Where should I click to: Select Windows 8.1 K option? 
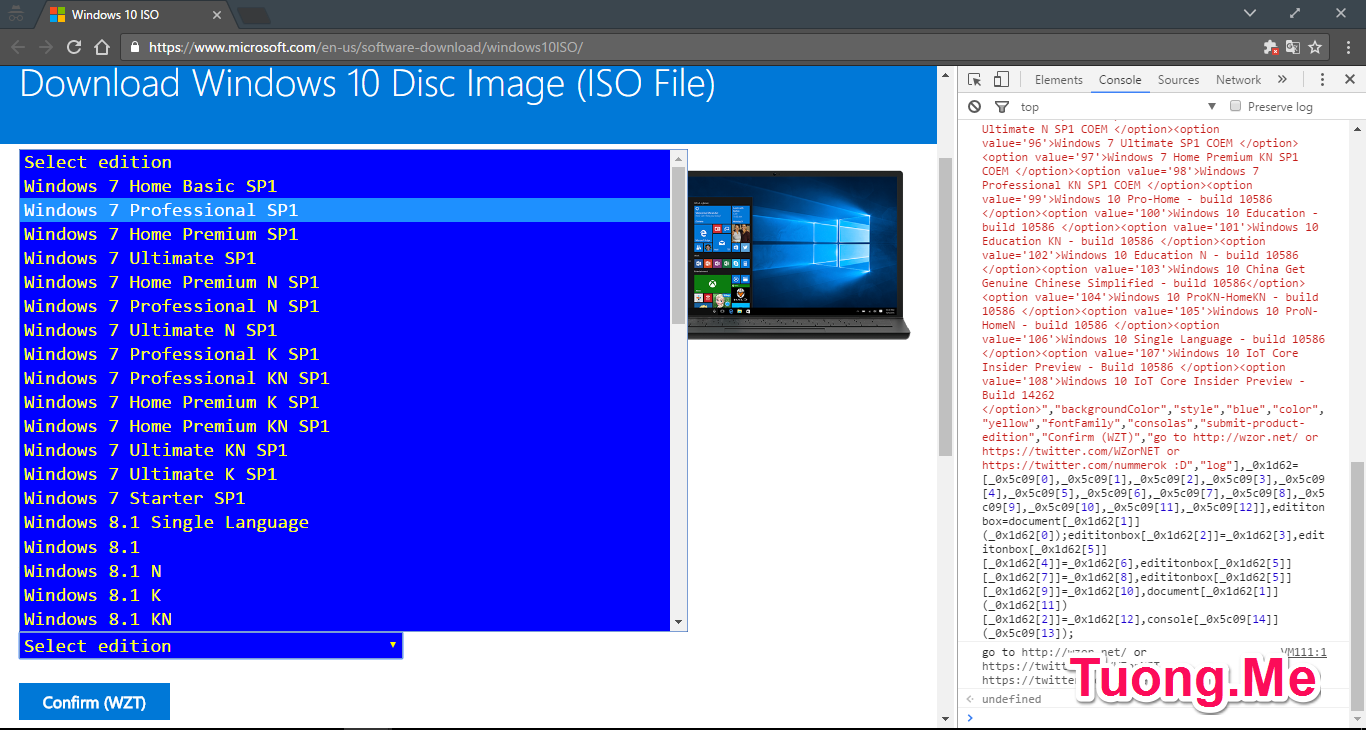click(x=345, y=595)
